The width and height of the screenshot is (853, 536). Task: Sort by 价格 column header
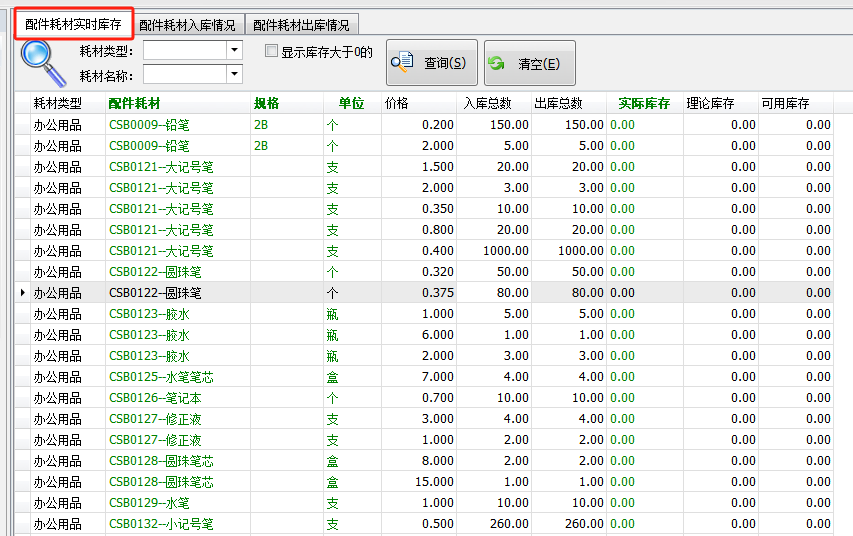coord(419,103)
